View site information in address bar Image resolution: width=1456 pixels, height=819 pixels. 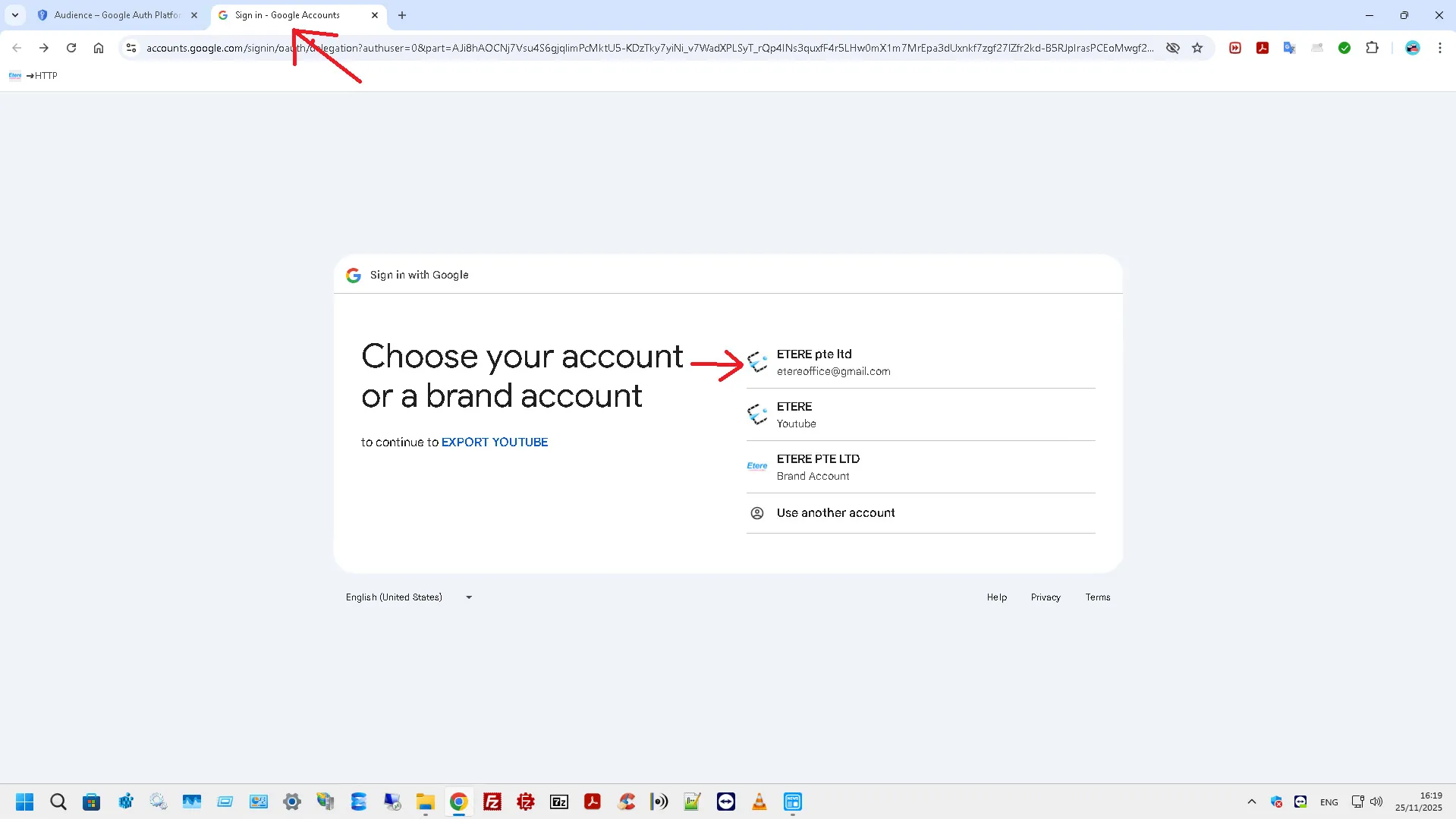131,48
